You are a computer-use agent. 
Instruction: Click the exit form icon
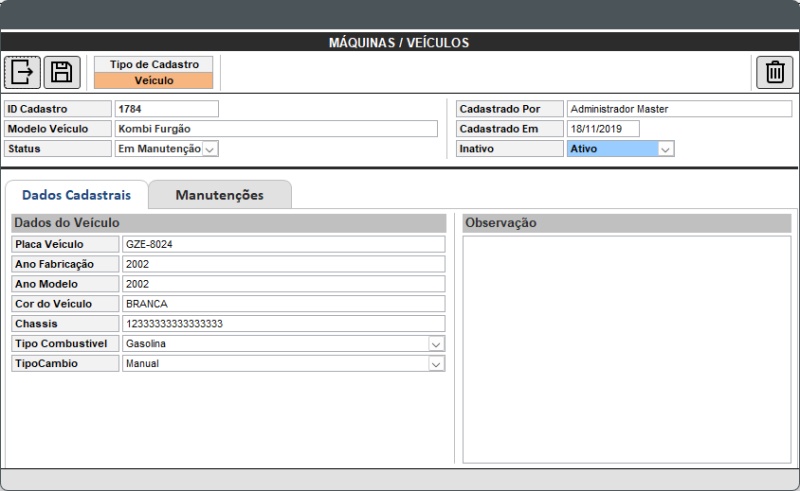point(21,72)
